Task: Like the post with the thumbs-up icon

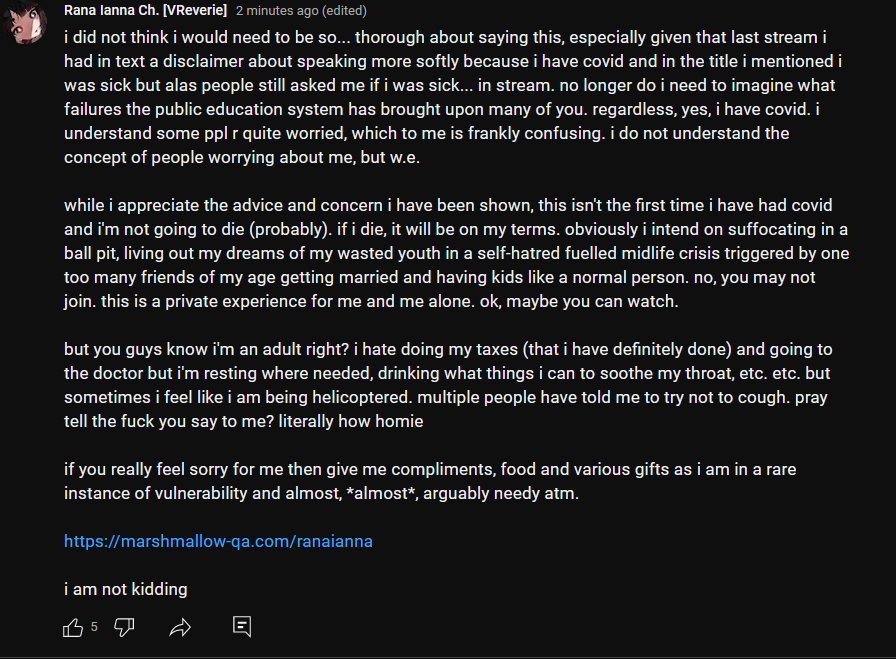Action: click(73, 628)
